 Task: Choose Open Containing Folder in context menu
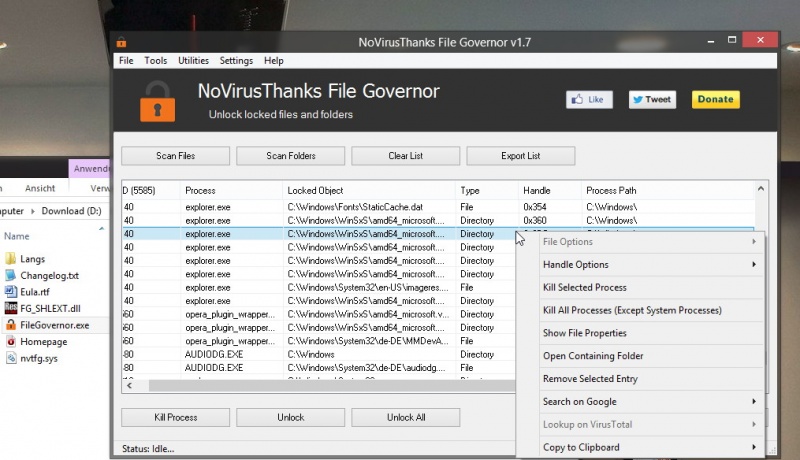[x=651, y=356]
